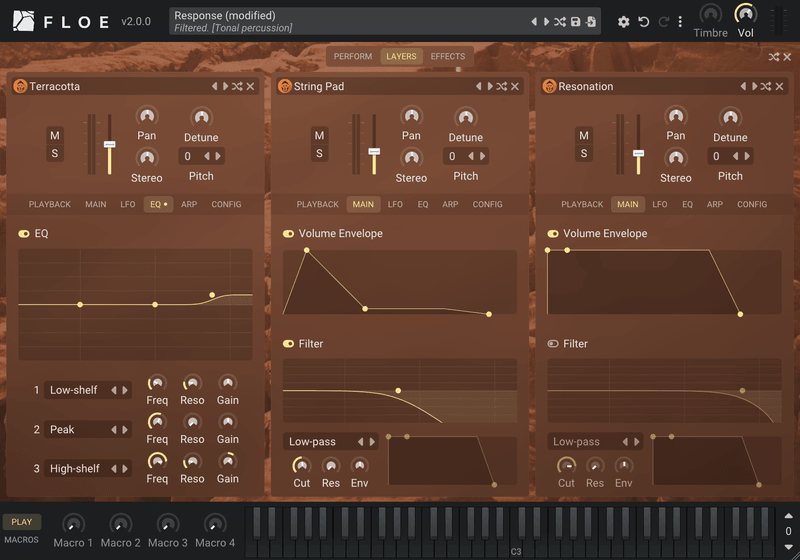Open String Pad Low-pass filter type selector

331,442
